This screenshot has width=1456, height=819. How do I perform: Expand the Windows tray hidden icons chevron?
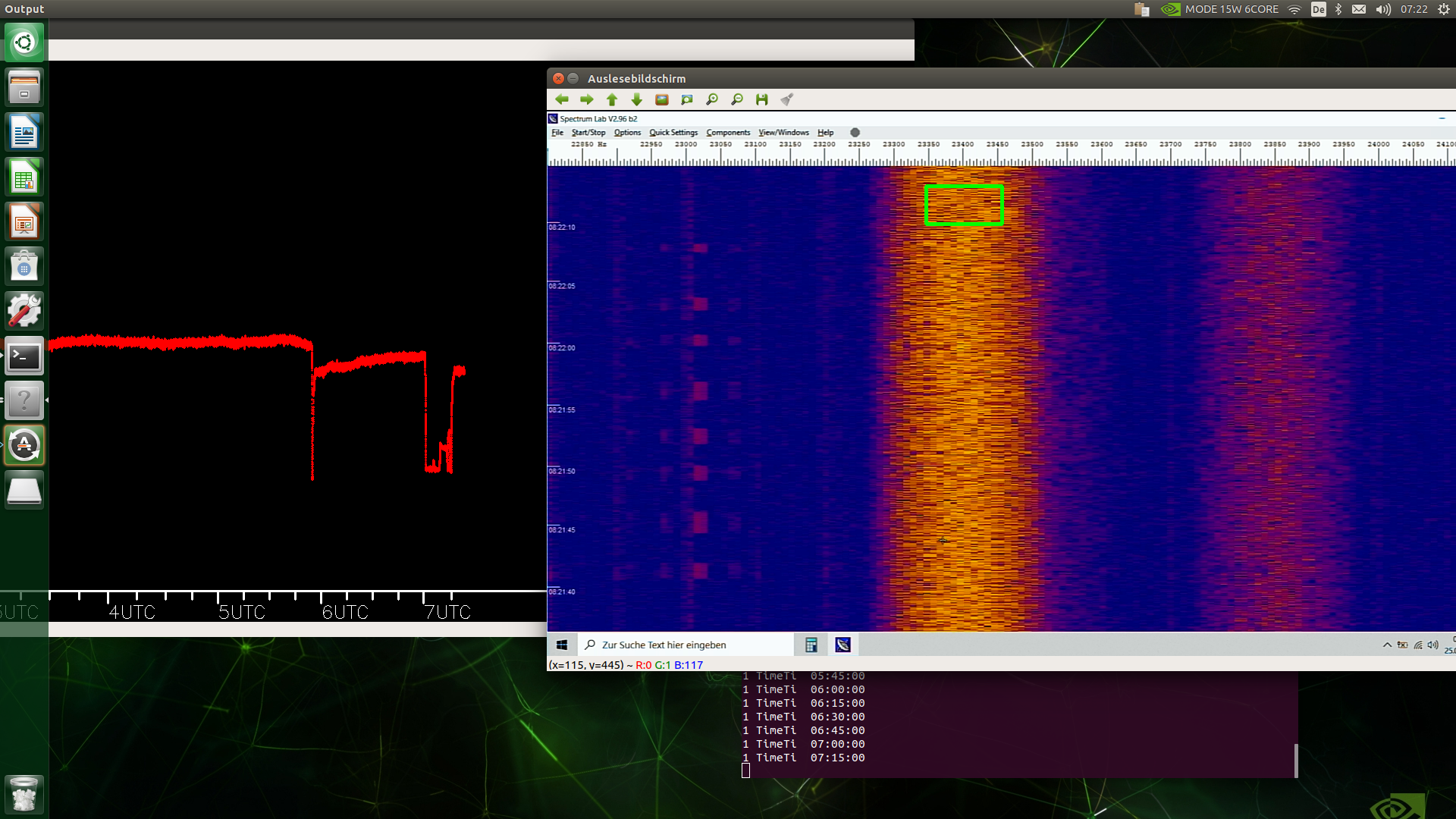1387,645
